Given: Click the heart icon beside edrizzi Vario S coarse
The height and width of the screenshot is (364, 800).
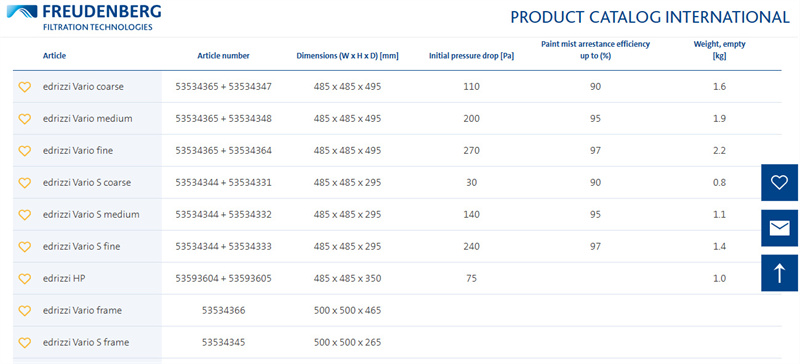Looking at the screenshot, I should pyautogui.click(x=24, y=183).
